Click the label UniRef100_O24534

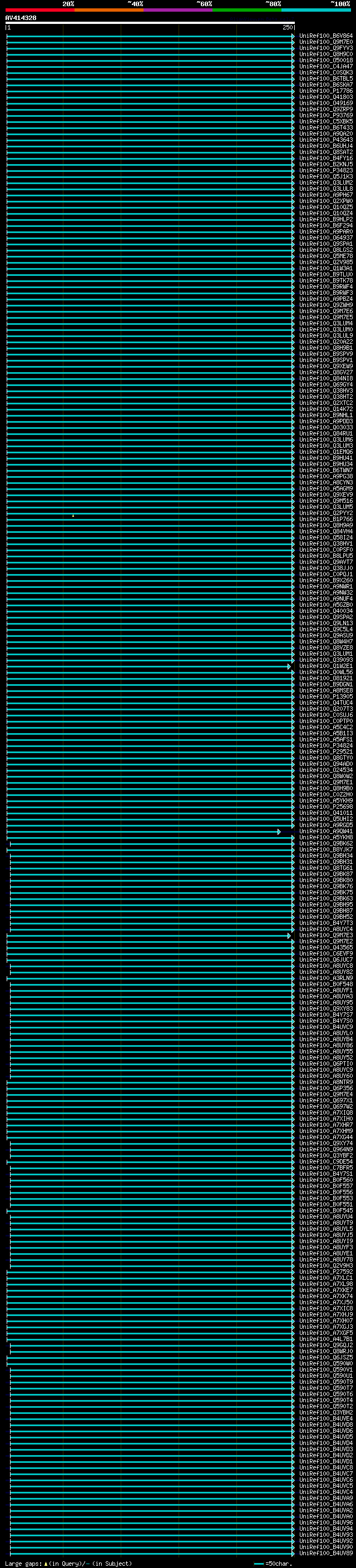click(325, 770)
